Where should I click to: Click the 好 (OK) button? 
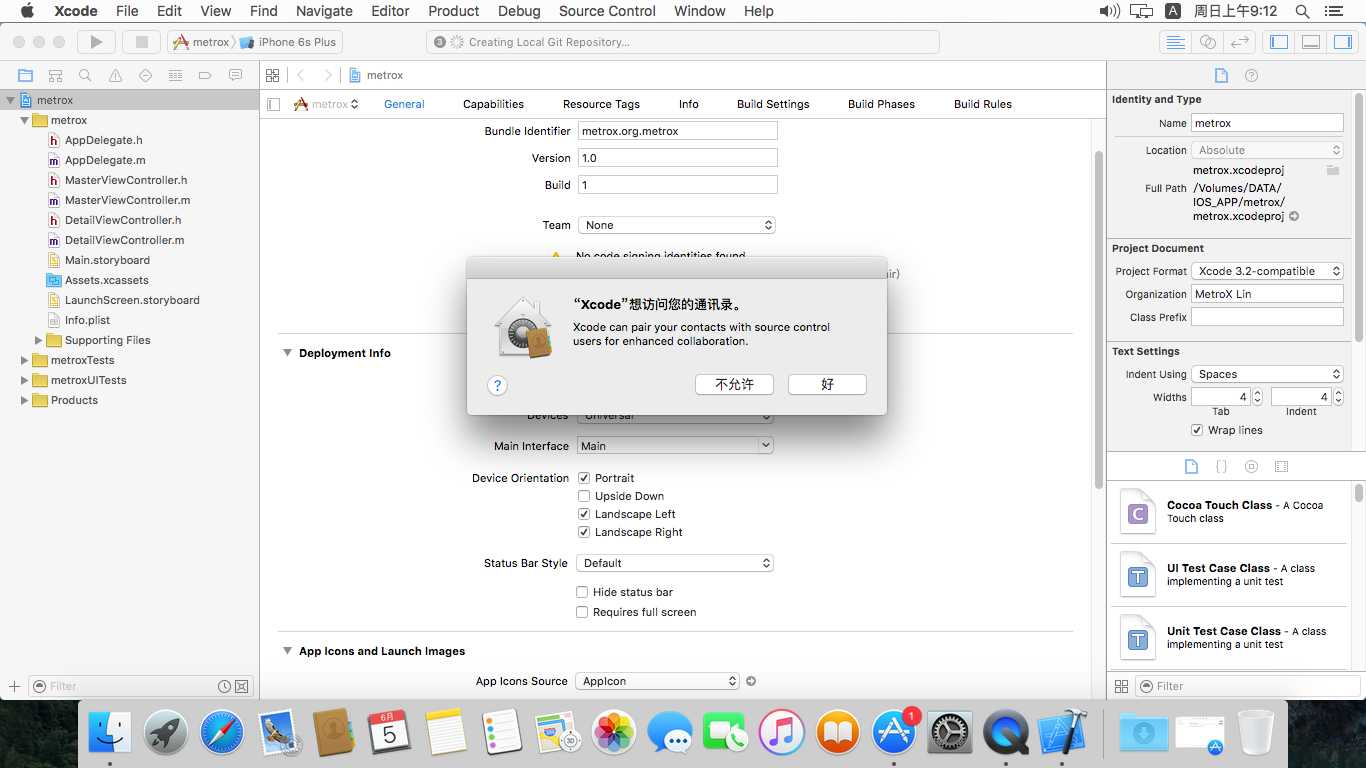[x=827, y=384]
